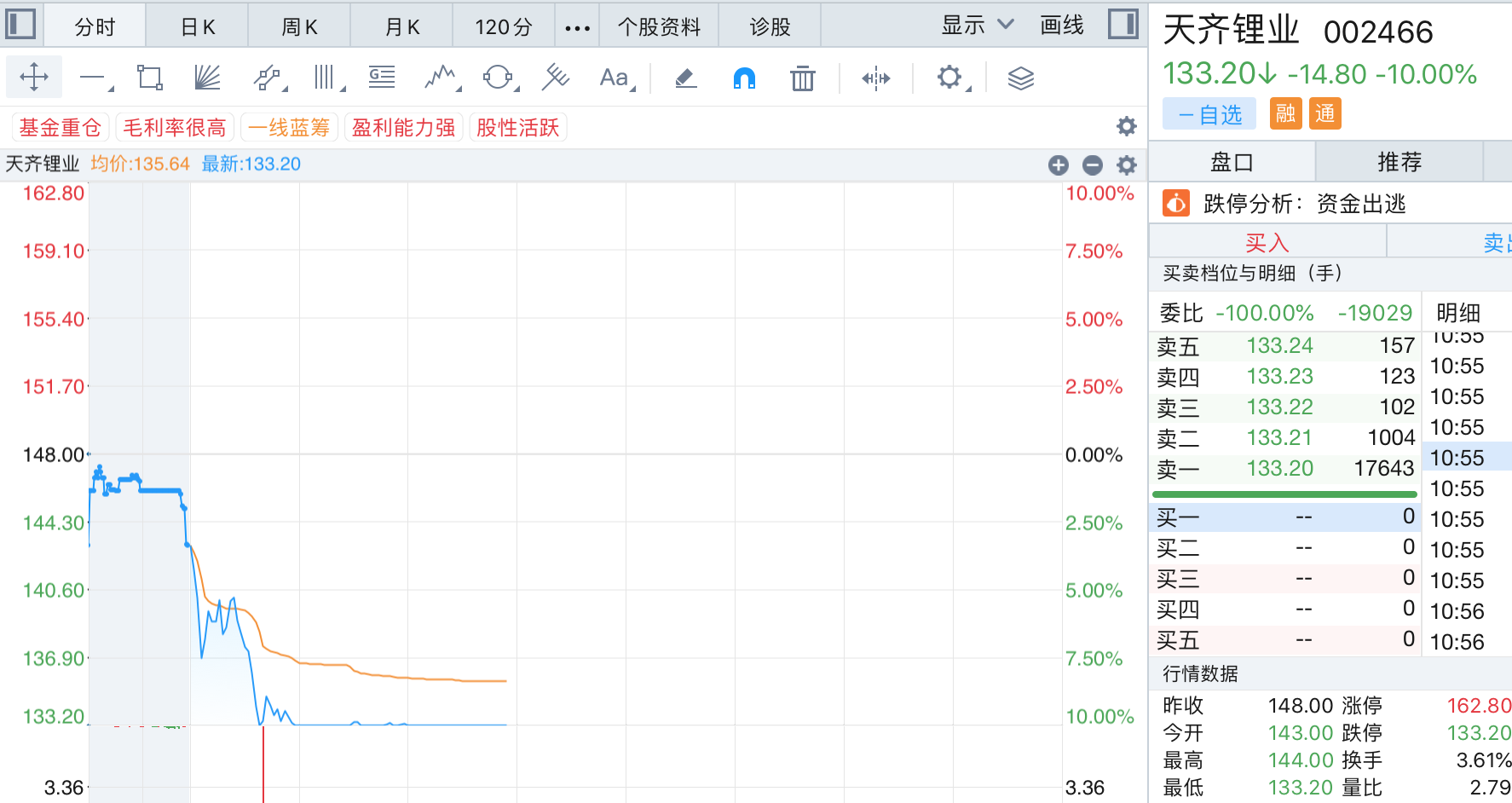Click the plus zoom-in chart icon
The image size is (1512, 803).
click(1059, 165)
